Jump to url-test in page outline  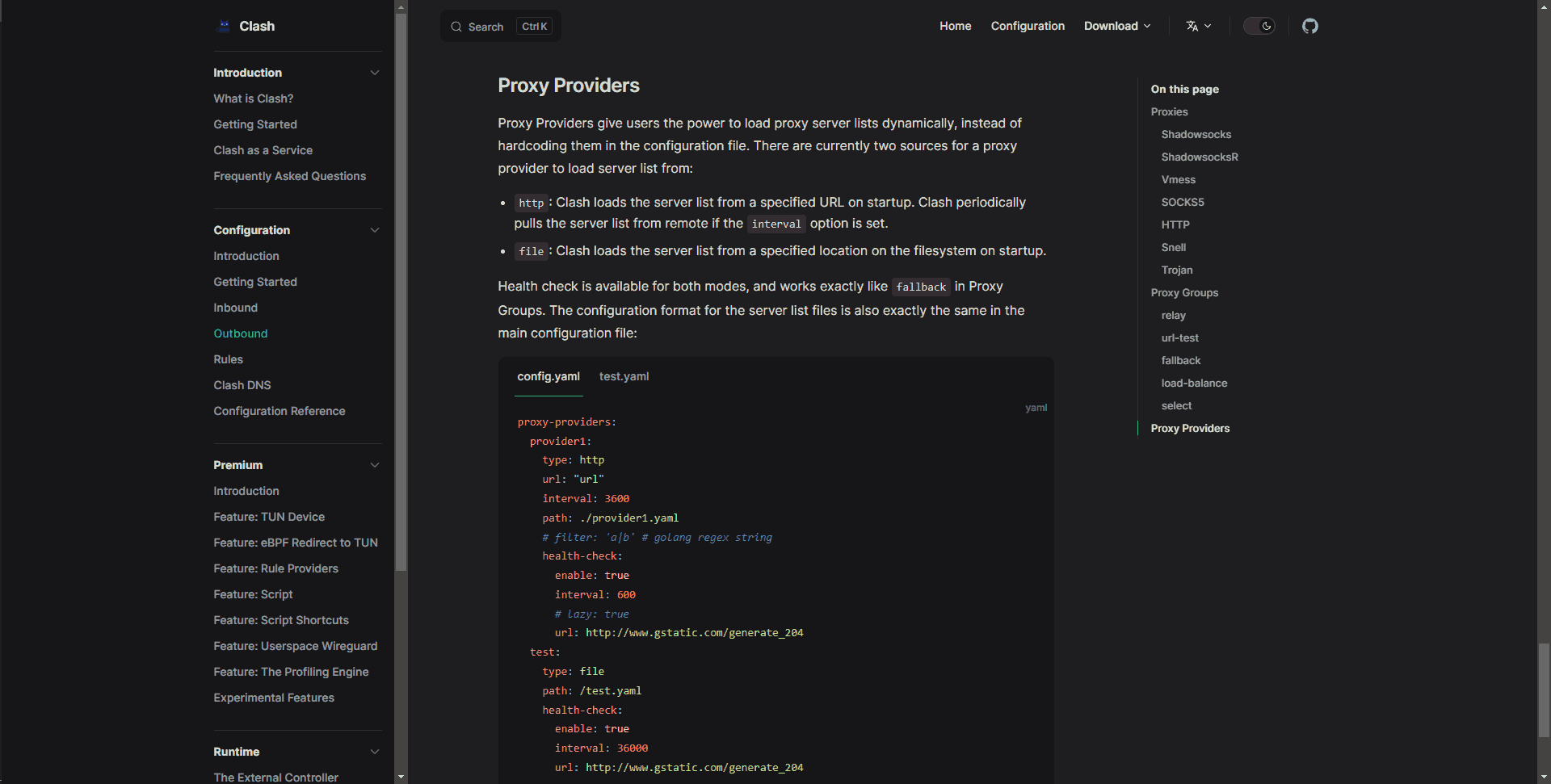(1180, 337)
